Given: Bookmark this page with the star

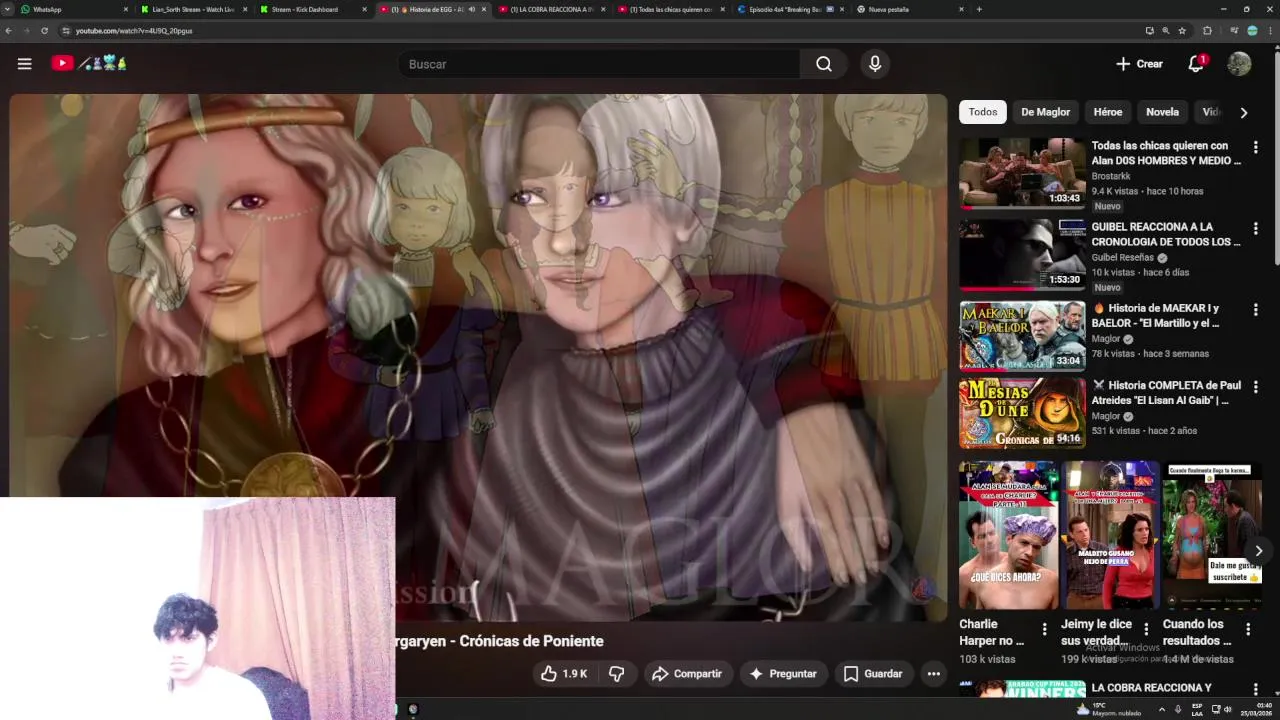Looking at the screenshot, I should 1182,31.
